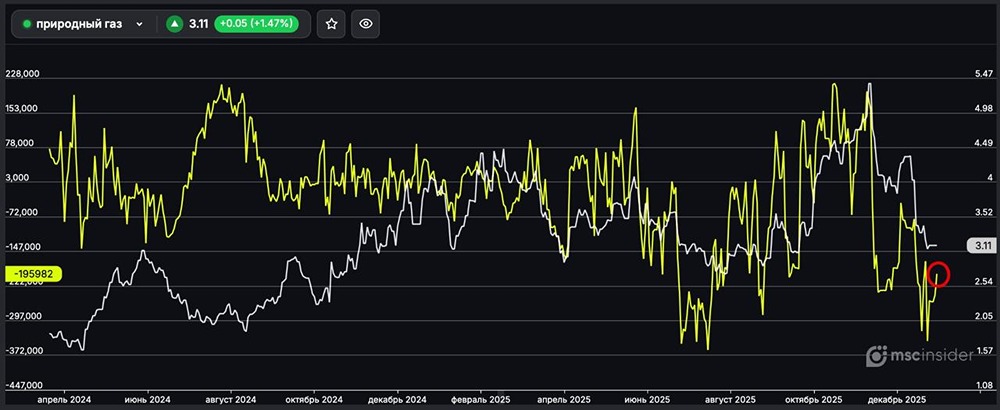Image resolution: width=1000 pixels, height=410 pixels.
Task: Click the 4.98 right-axis value
Action: click(981, 109)
